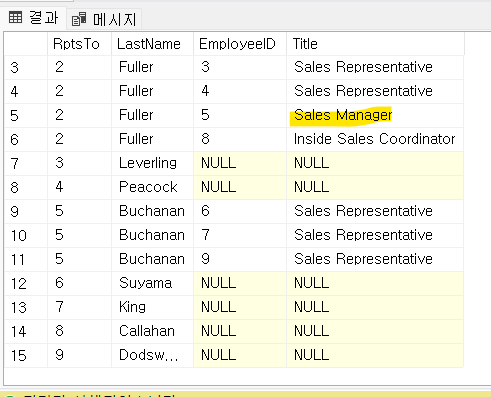Open the 메시지 messages tab
Image resolution: width=491 pixels, height=397 pixels.
(105, 19)
